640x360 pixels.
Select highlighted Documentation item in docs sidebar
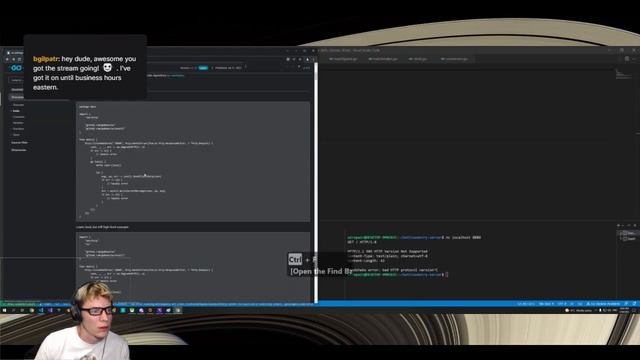click(17, 97)
